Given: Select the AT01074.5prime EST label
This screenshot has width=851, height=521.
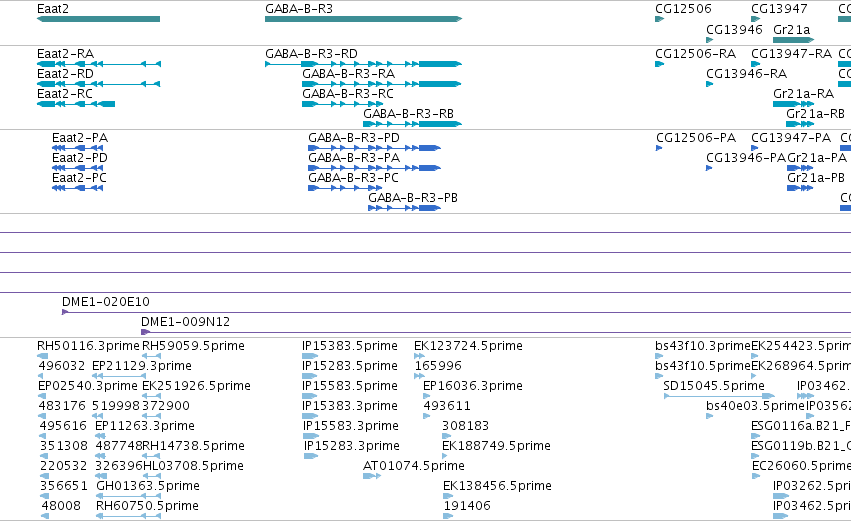Looking at the screenshot, I should pos(414,466).
